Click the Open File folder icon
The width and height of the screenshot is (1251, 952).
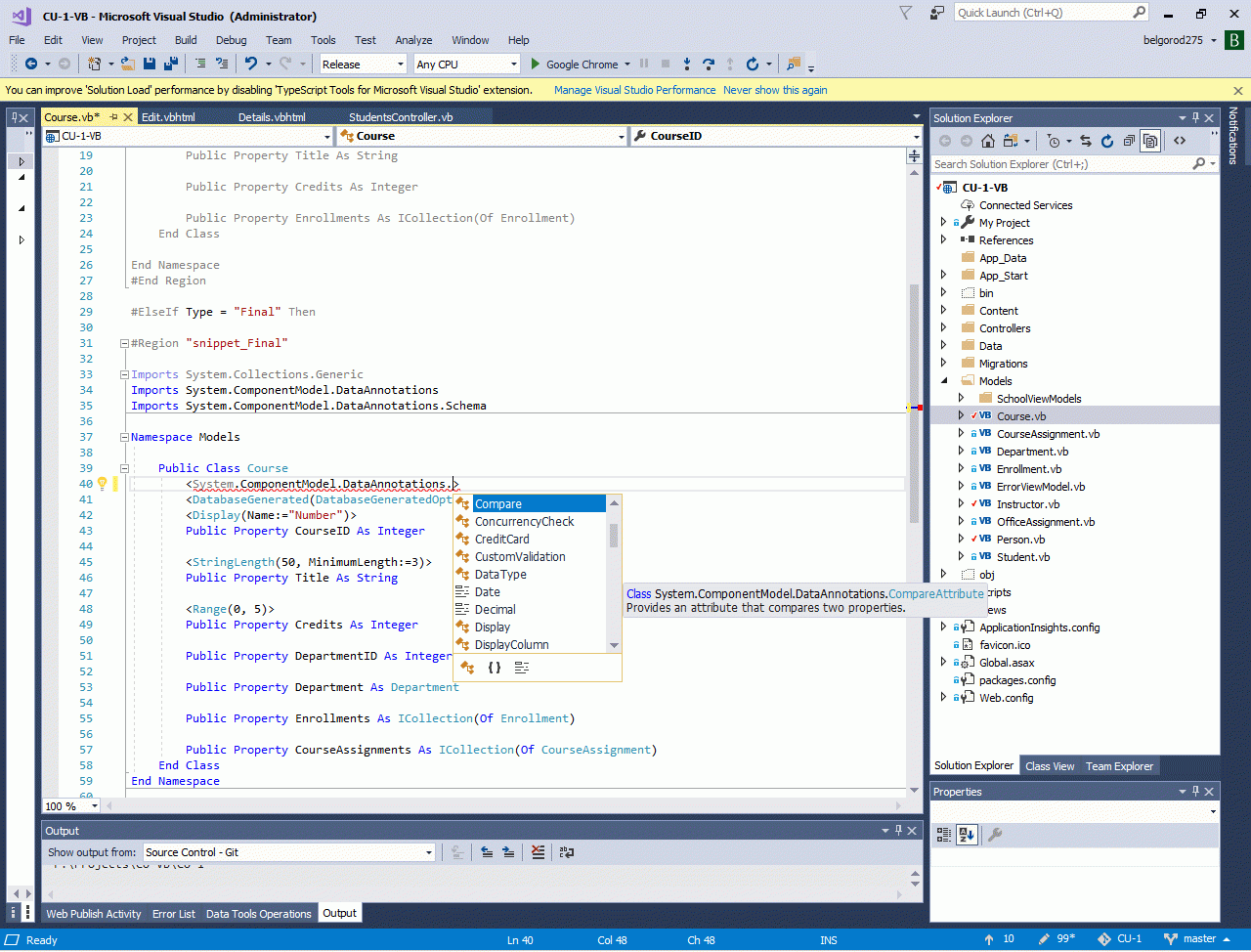[x=127, y=65]
